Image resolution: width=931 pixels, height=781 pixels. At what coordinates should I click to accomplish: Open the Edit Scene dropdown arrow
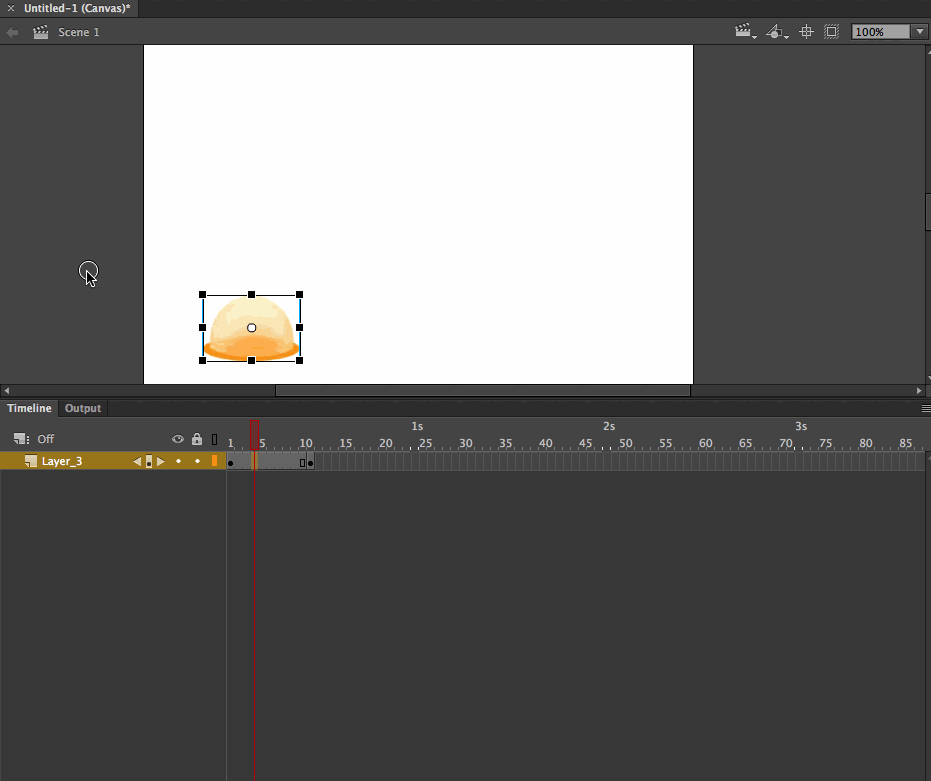(753, 38)
